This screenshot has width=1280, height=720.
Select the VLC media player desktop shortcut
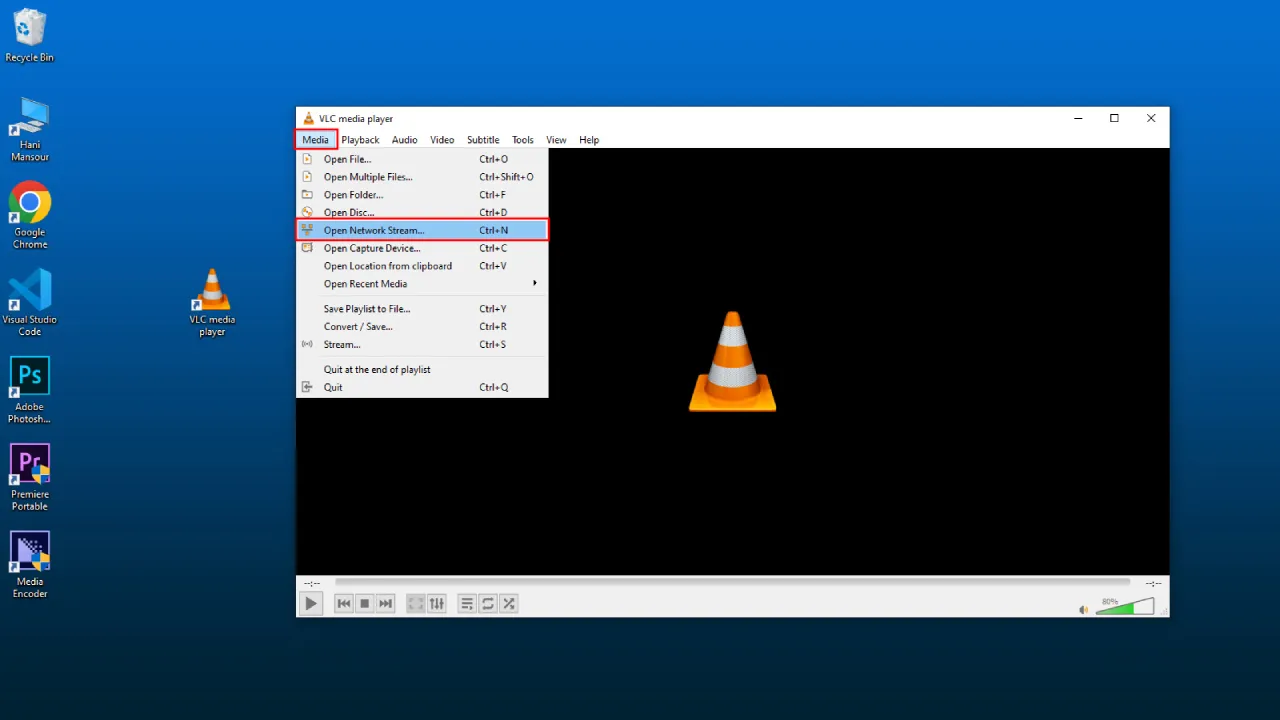[212, 302]
